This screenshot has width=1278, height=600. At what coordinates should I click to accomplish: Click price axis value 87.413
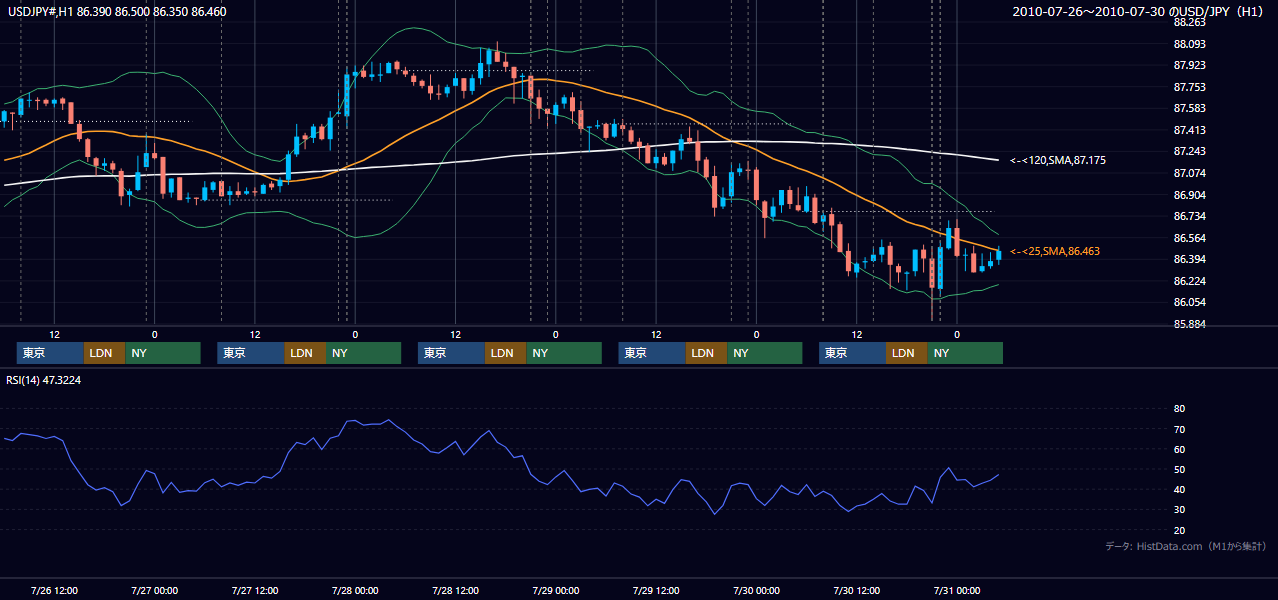tap(1189, 130)
